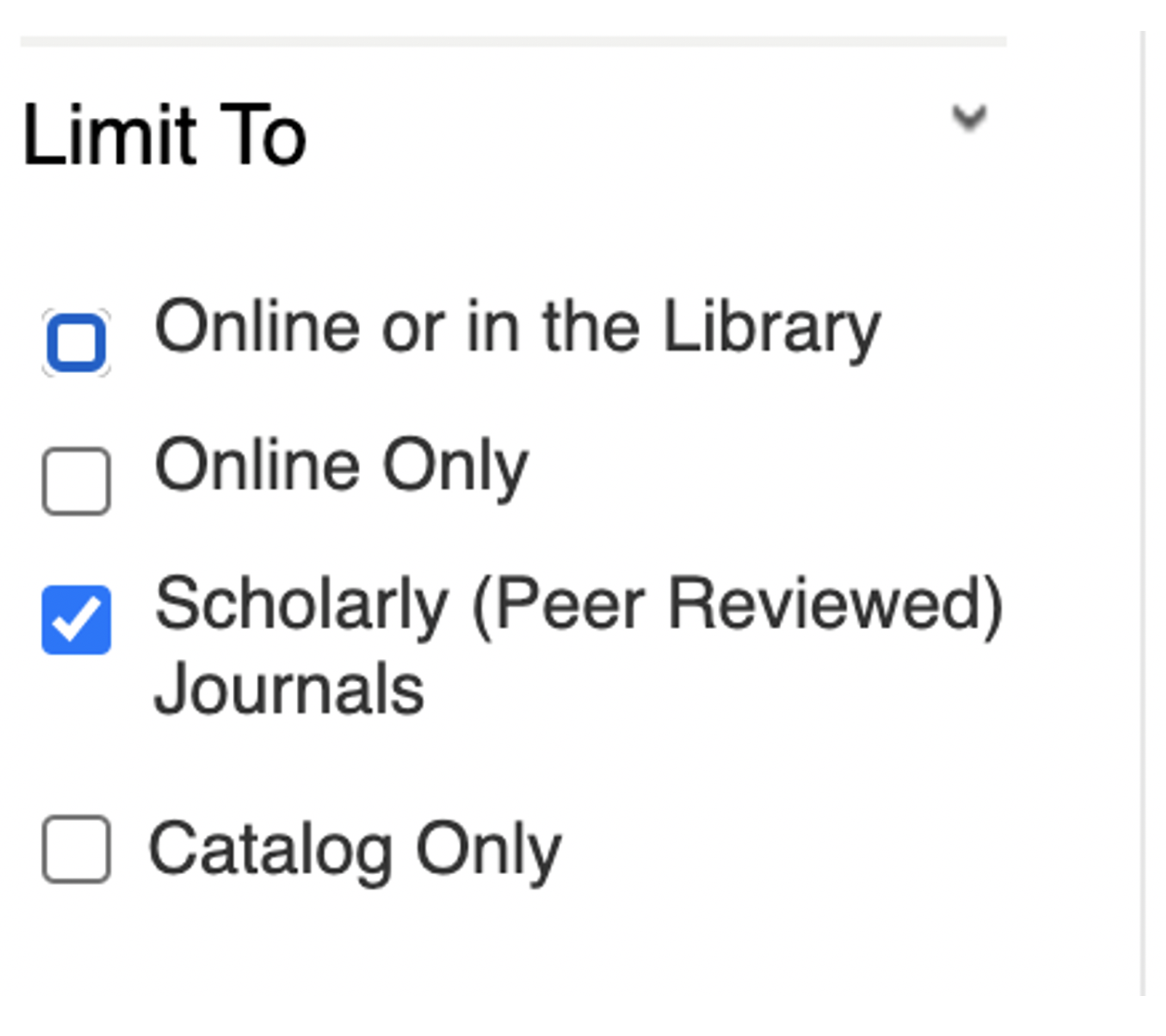
Task: Click the word "Only" in "Online Only"
Action: (455, 466)
